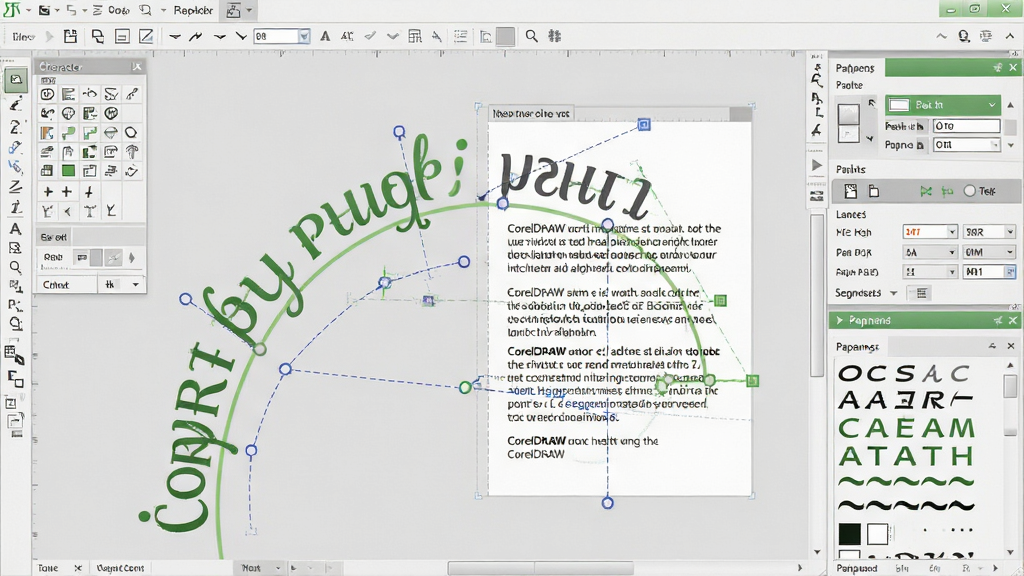Toggle the small square beside Paths field
The height and width of the screenshot is (576, 1024).
click(x=920, y=126)
